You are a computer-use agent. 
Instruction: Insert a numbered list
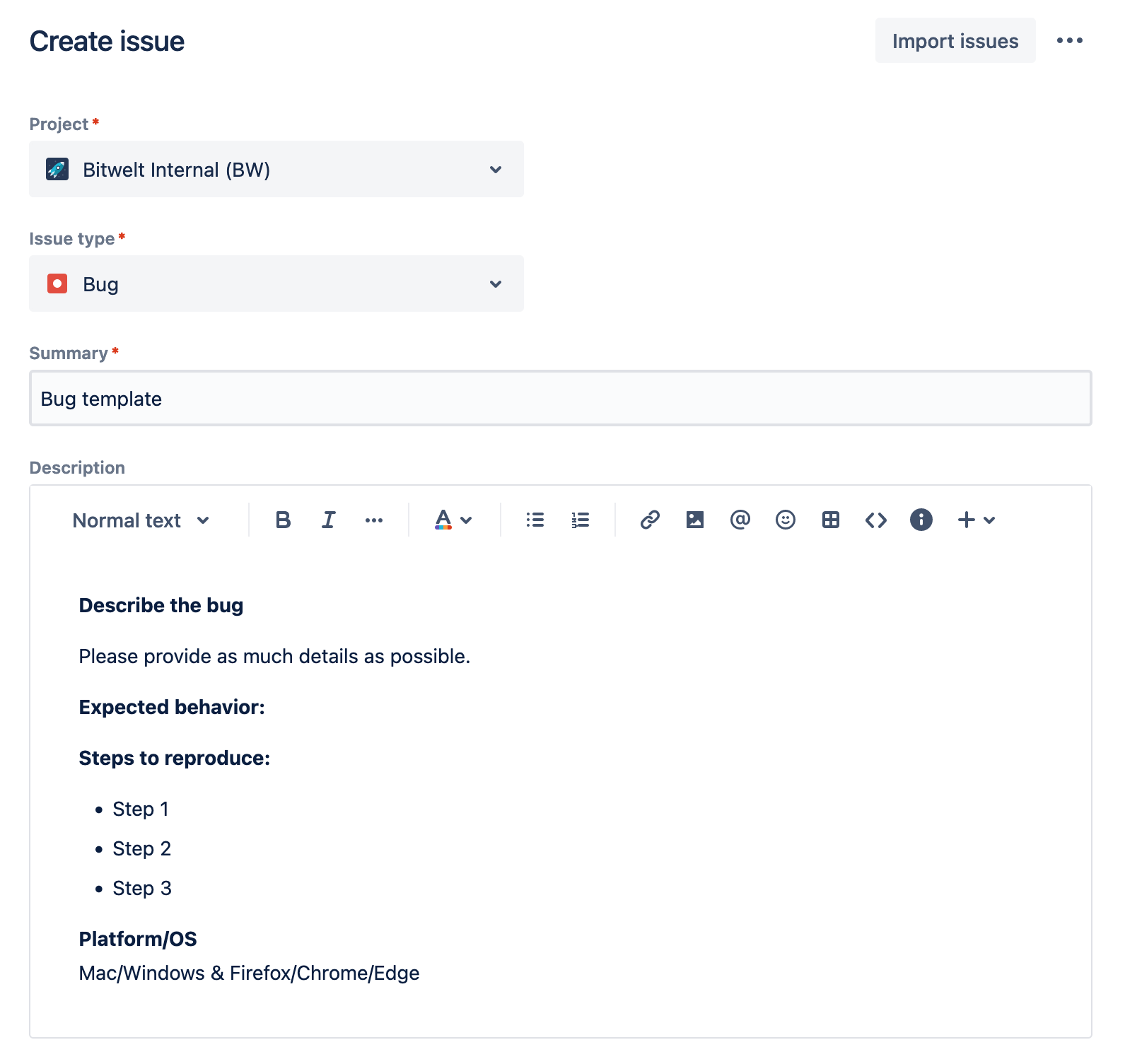coord(580,520)
